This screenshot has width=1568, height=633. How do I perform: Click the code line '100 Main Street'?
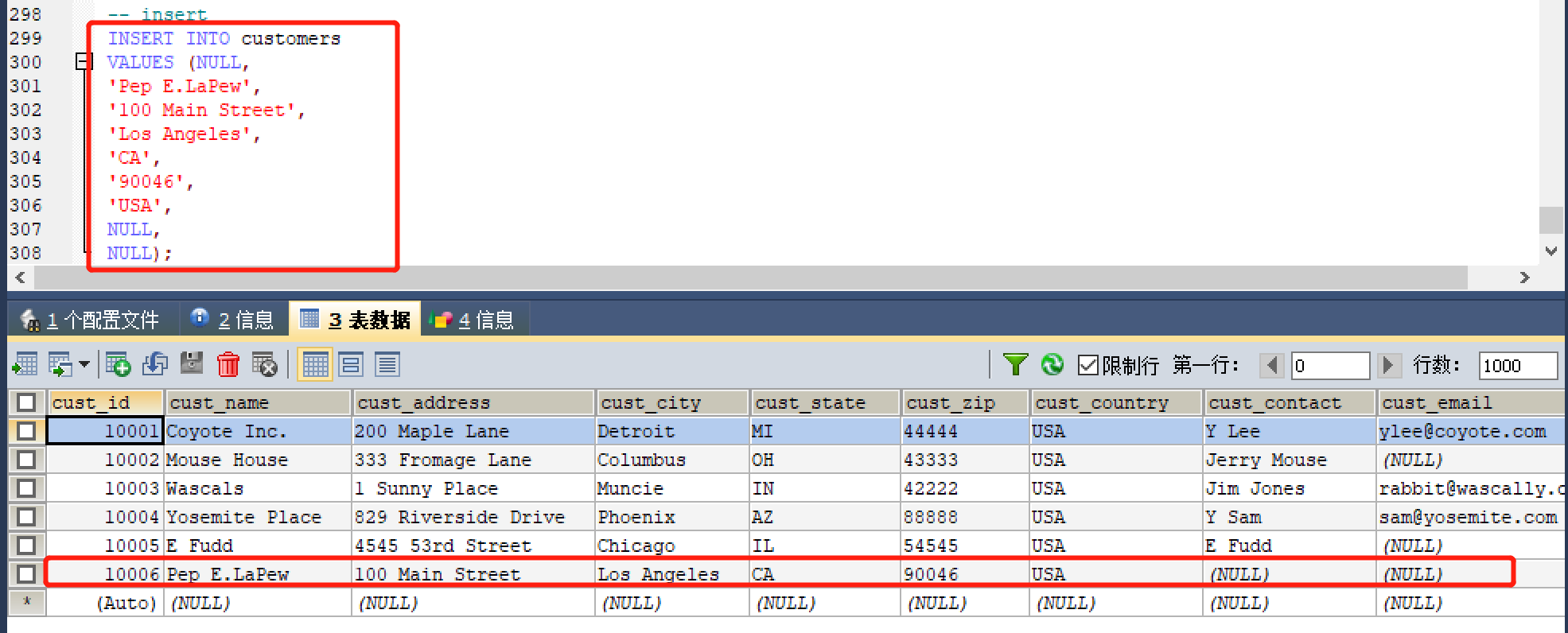tap(206, 110)
